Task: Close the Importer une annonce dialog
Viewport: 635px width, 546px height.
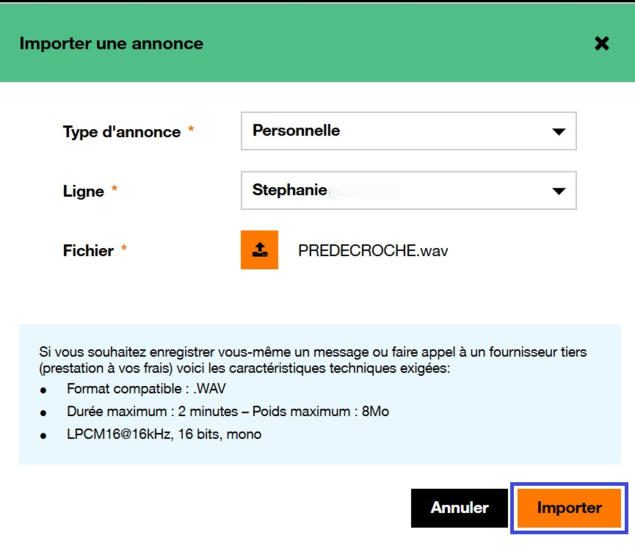Action: [x=601, y=44]
